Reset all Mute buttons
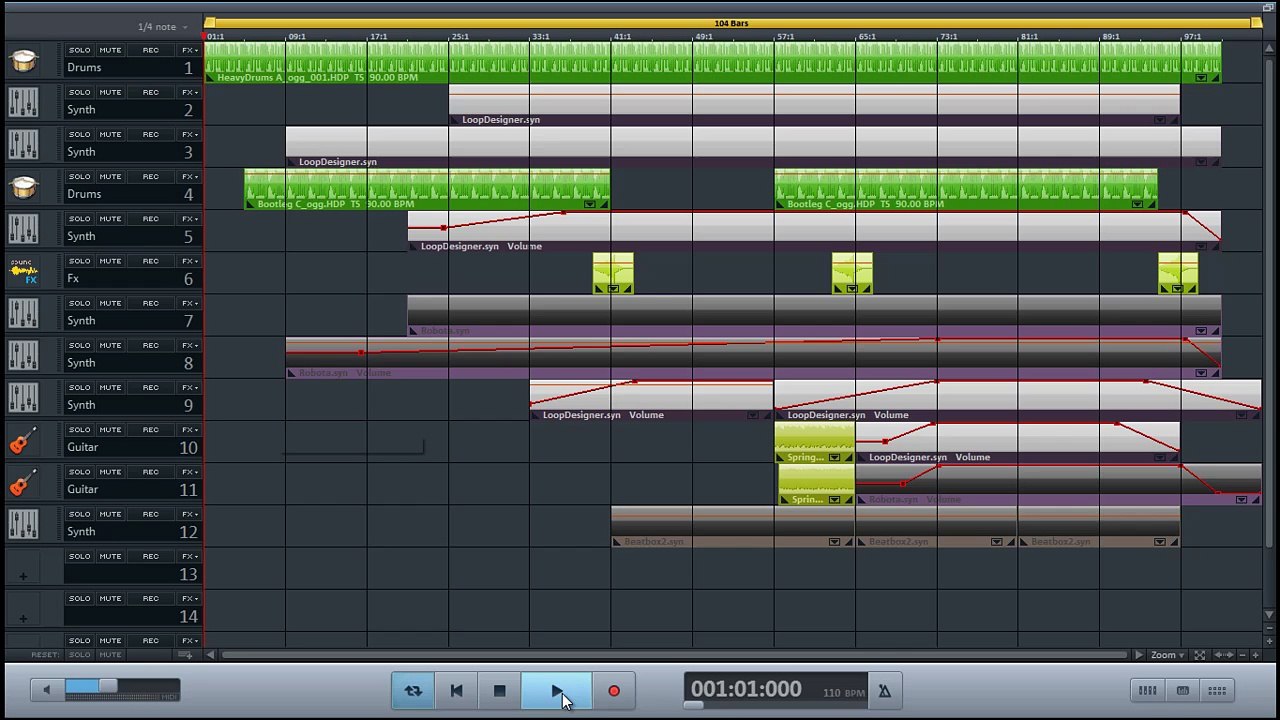This screenshot has width=1280, height=720. 110,655
